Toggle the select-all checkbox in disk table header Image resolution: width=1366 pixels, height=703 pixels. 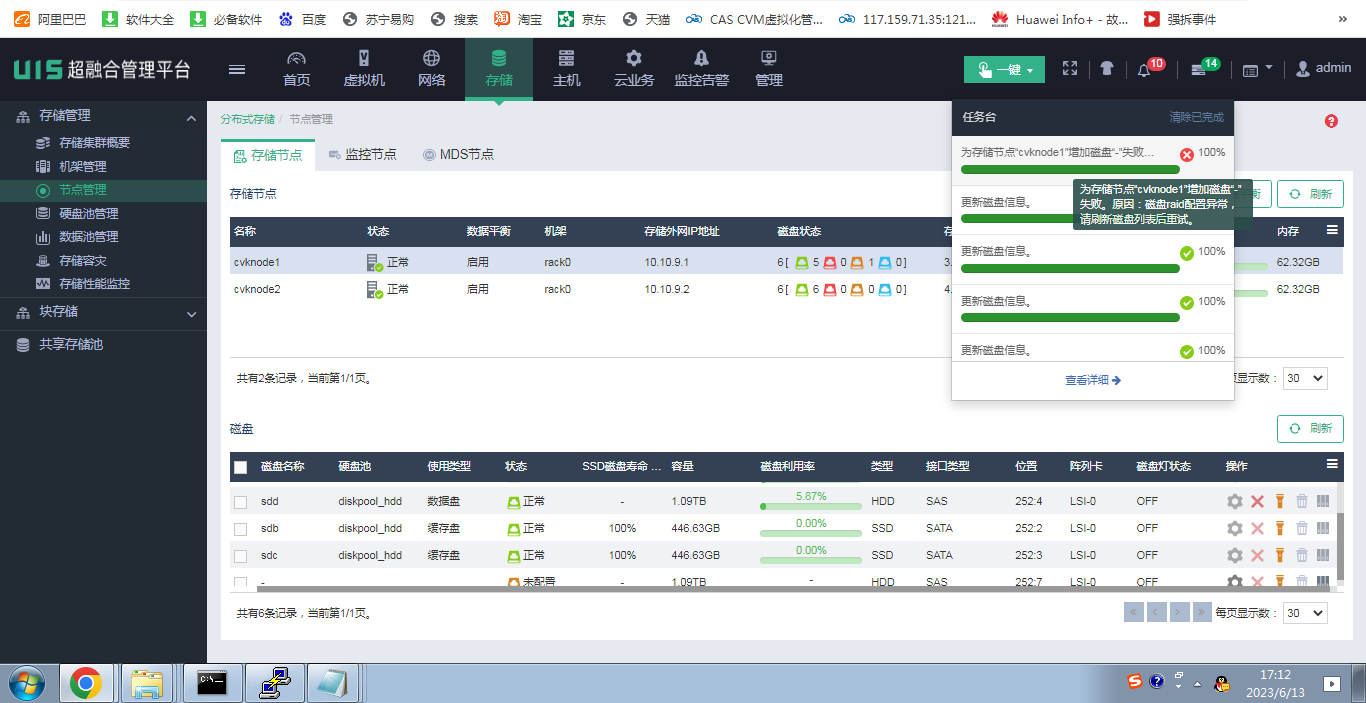[x=241, y=467]
